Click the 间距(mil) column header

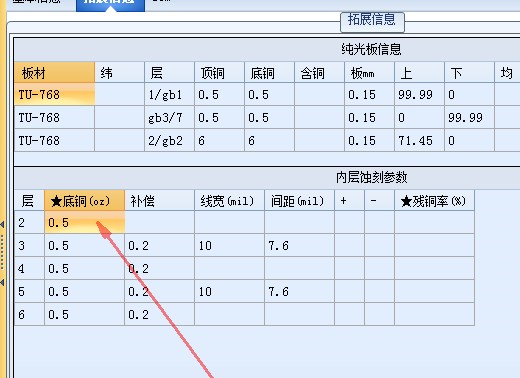pyautogui.click(x=299, y=201)
